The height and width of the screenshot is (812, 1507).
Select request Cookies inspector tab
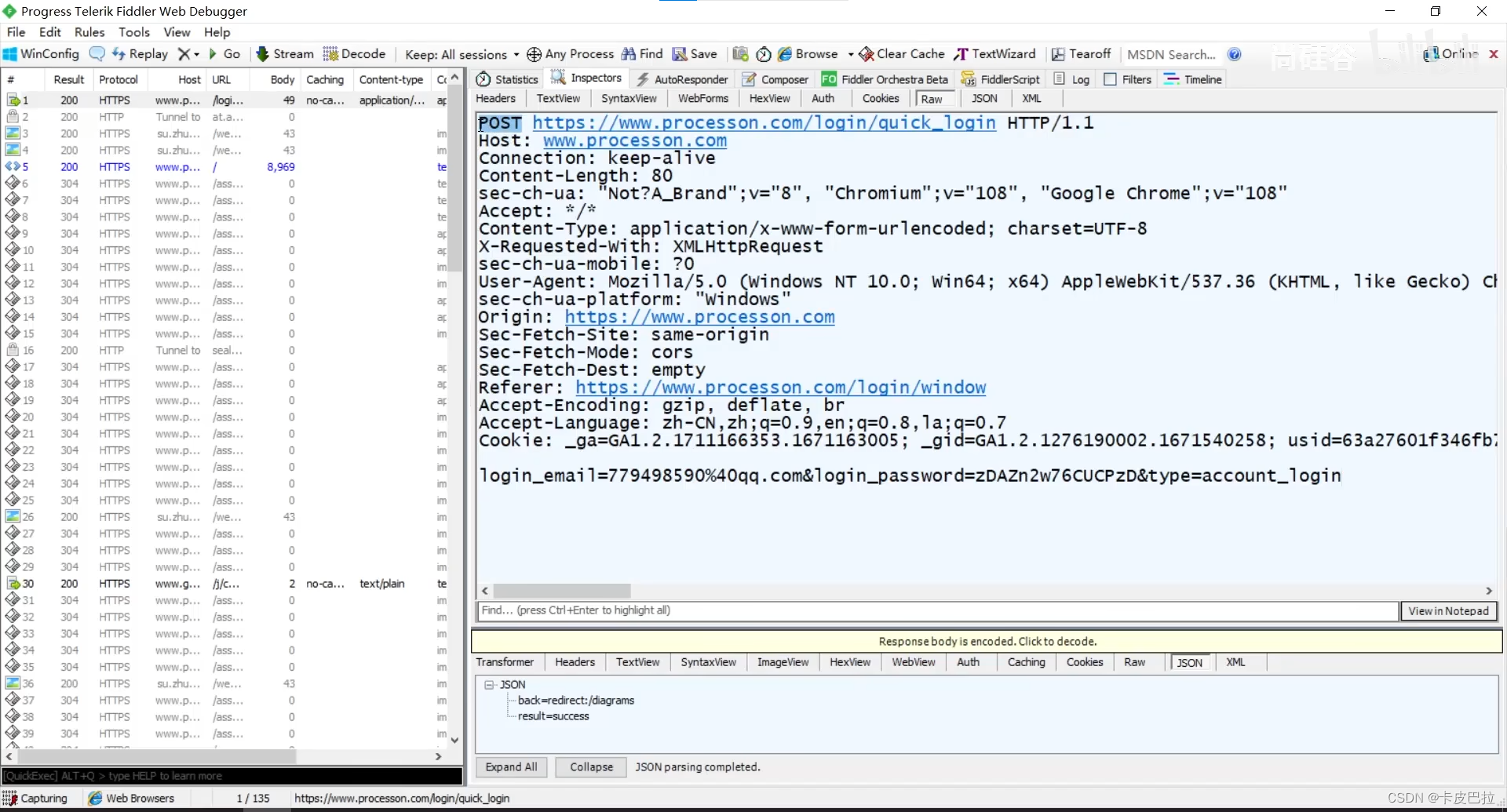tap(881, 98)
